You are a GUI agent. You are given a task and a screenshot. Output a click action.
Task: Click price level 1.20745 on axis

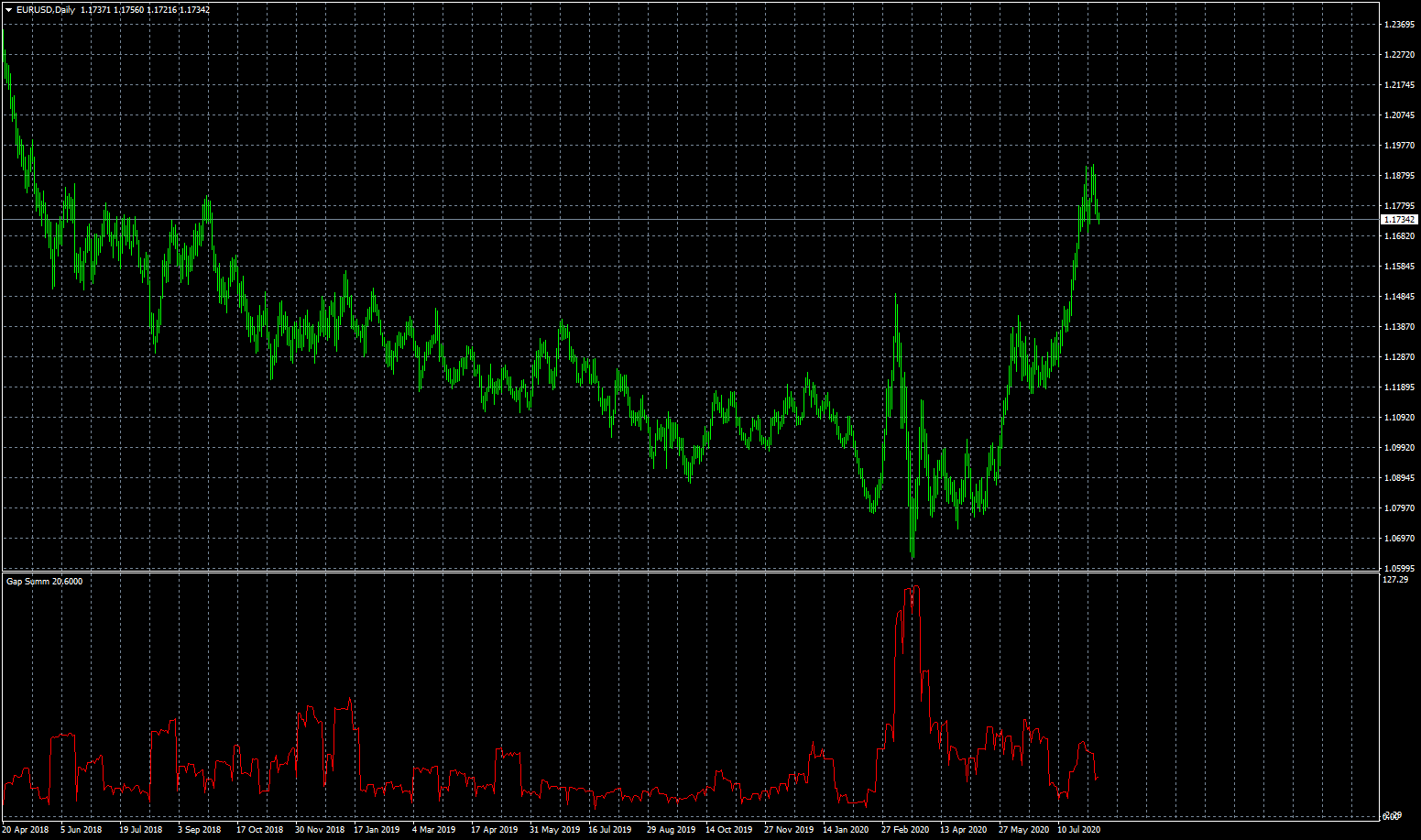click(1399, 115)
